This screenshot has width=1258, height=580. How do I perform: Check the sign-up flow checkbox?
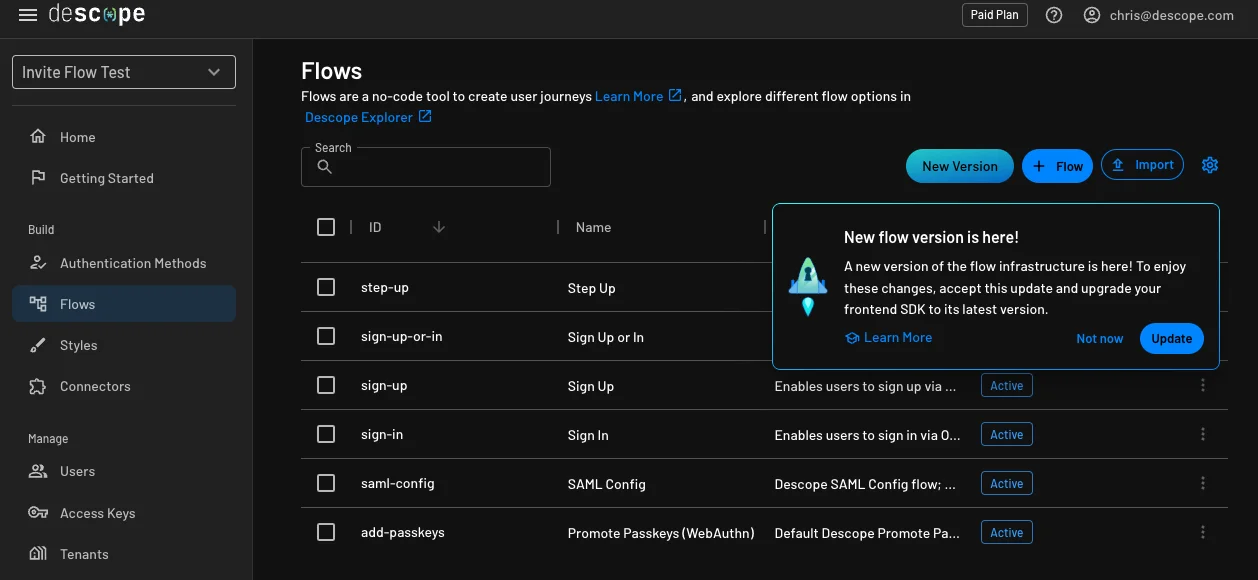(x=326, y=385)
